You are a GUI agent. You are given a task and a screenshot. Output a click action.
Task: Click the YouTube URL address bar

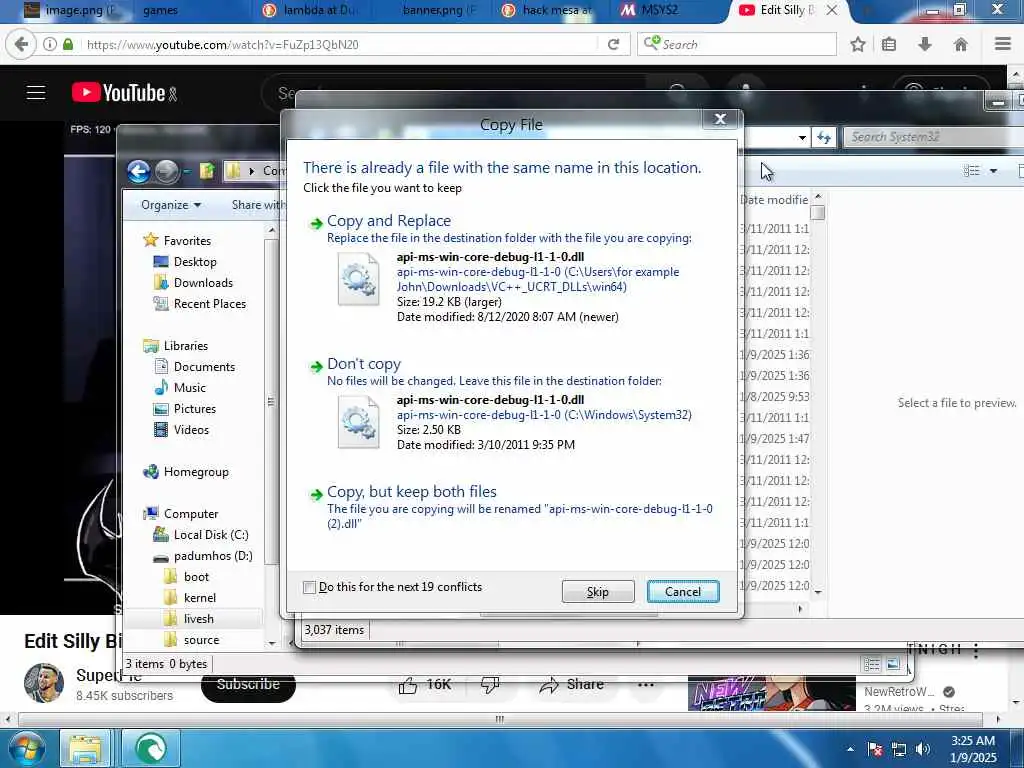tap(340, 44)
